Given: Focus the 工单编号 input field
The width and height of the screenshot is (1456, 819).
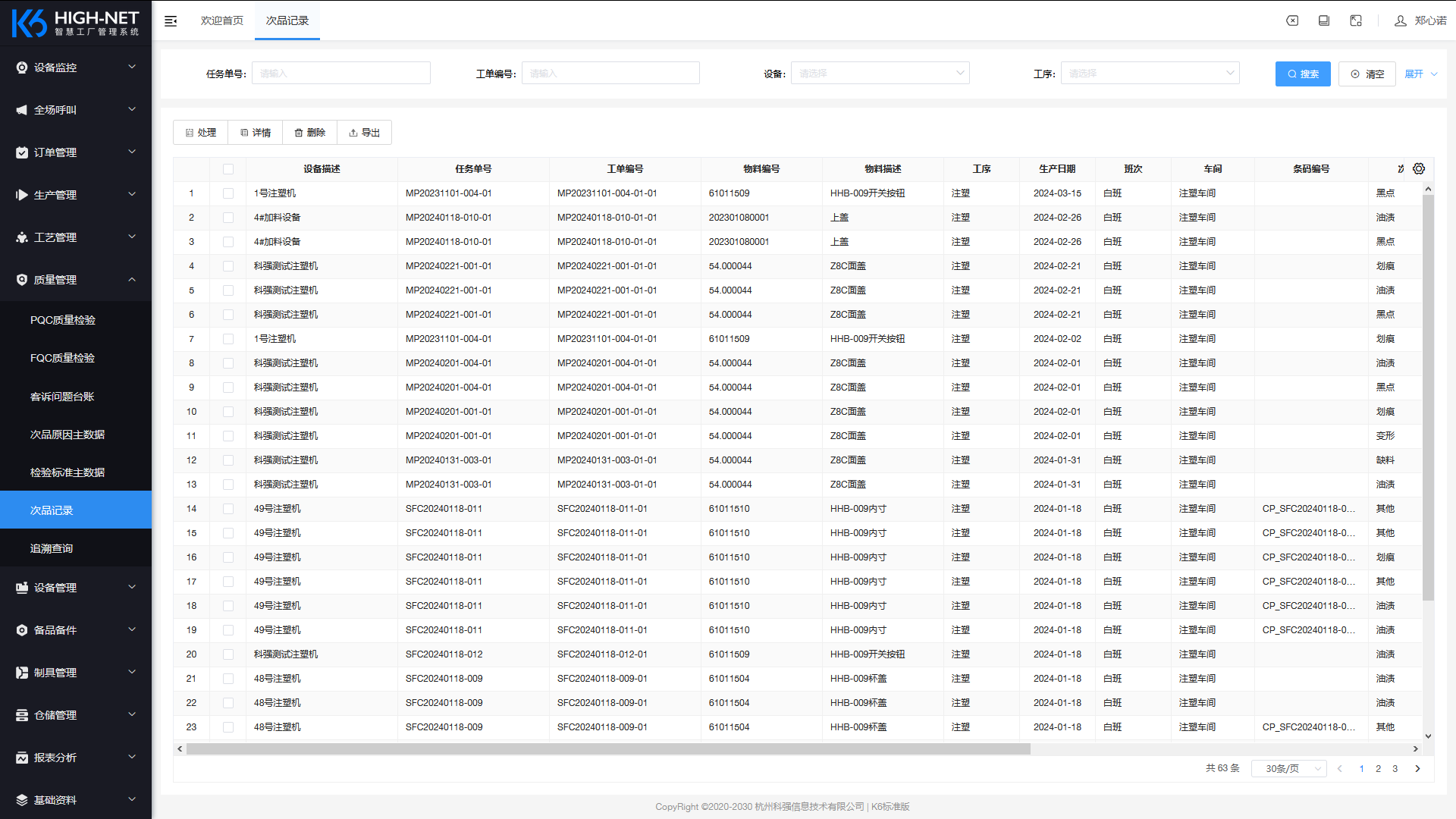Looking at the screenshot, I should point(610,74).
